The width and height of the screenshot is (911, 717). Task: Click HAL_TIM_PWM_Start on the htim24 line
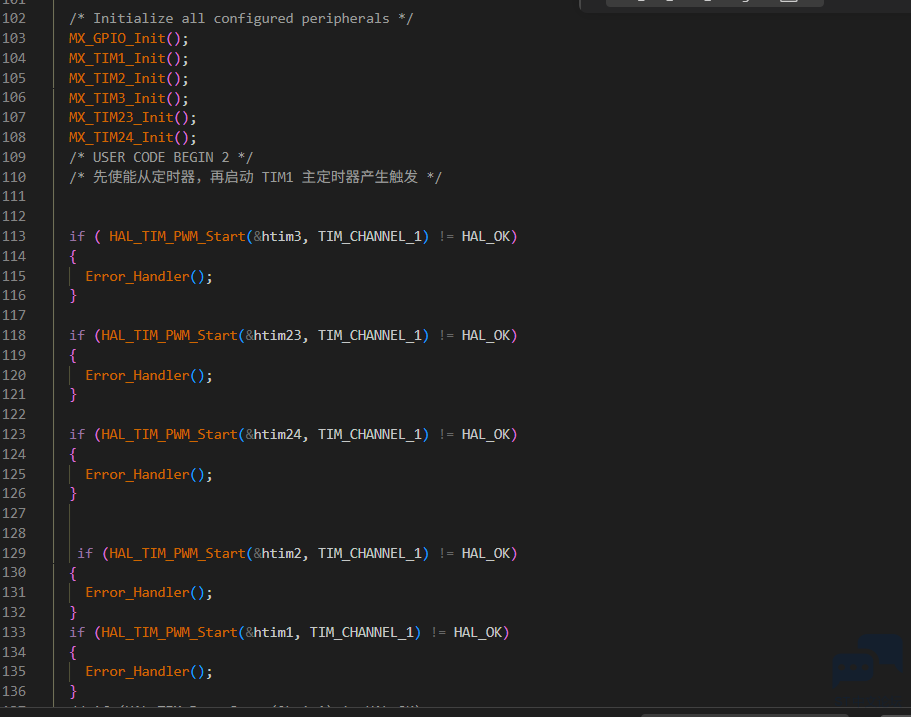point(169,435)
